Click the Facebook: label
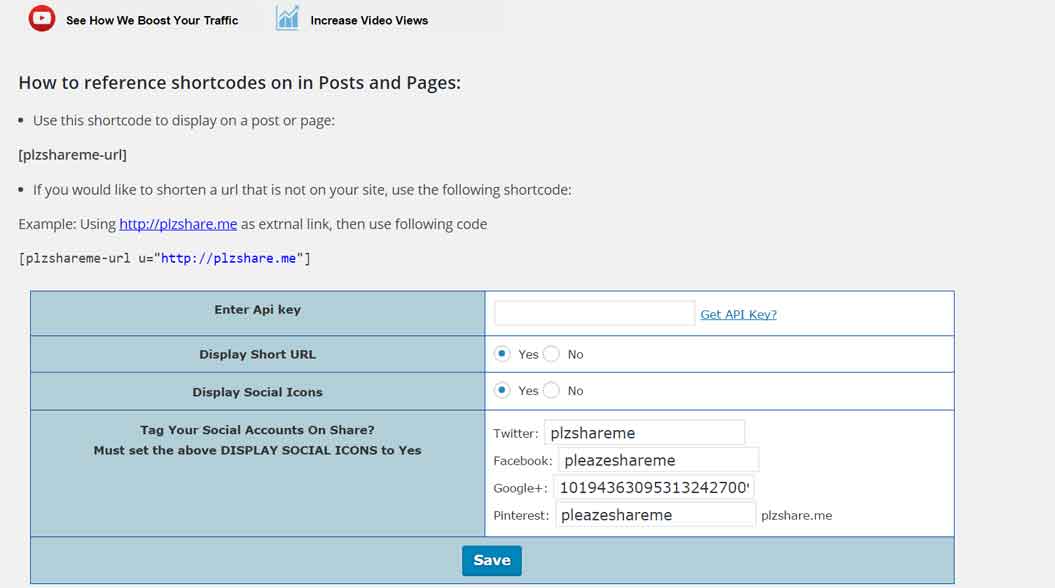1055x588 pixels. (x=523, y=461)
